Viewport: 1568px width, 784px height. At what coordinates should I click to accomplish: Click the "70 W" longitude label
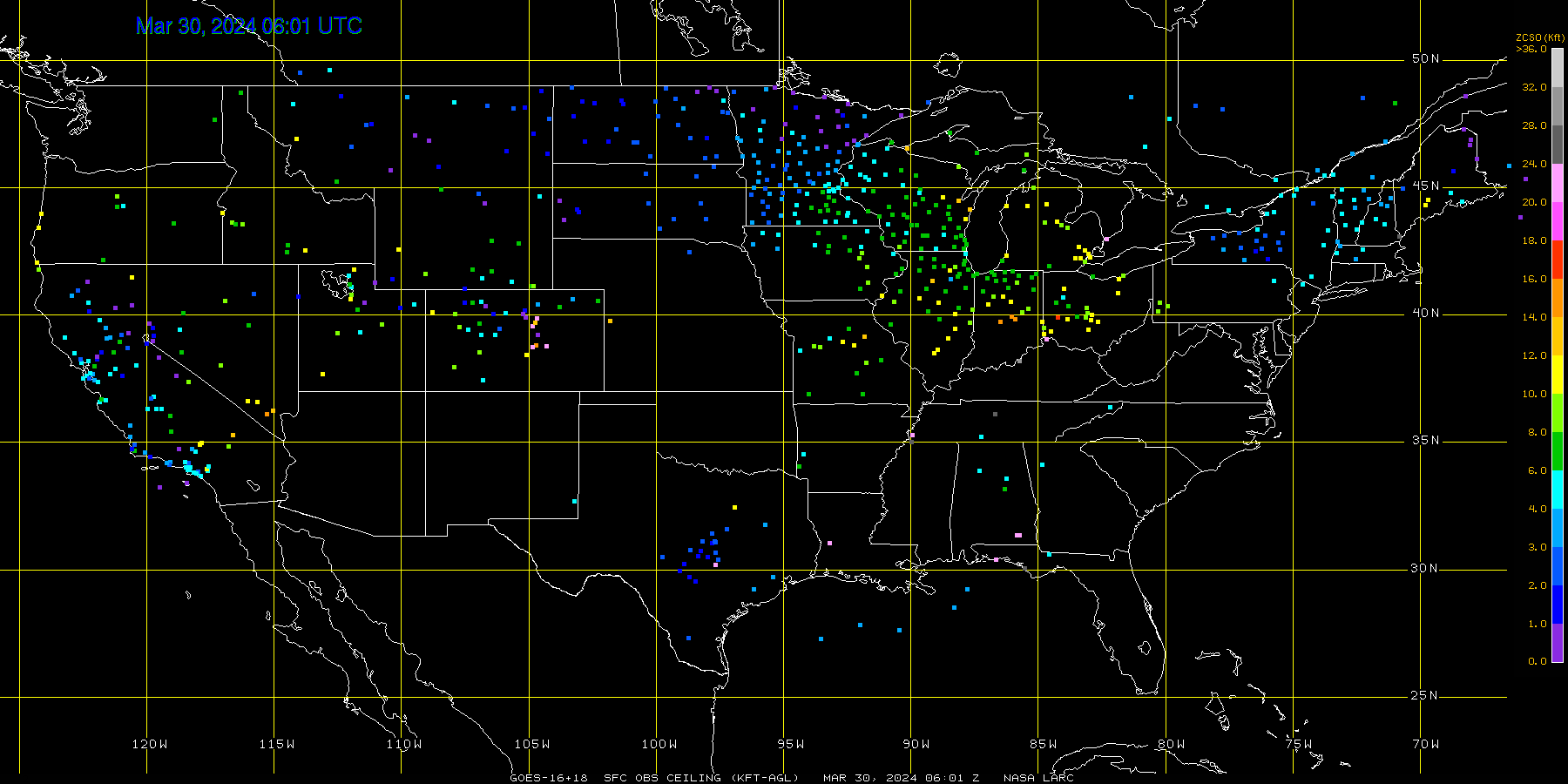tap(1426, 744)
